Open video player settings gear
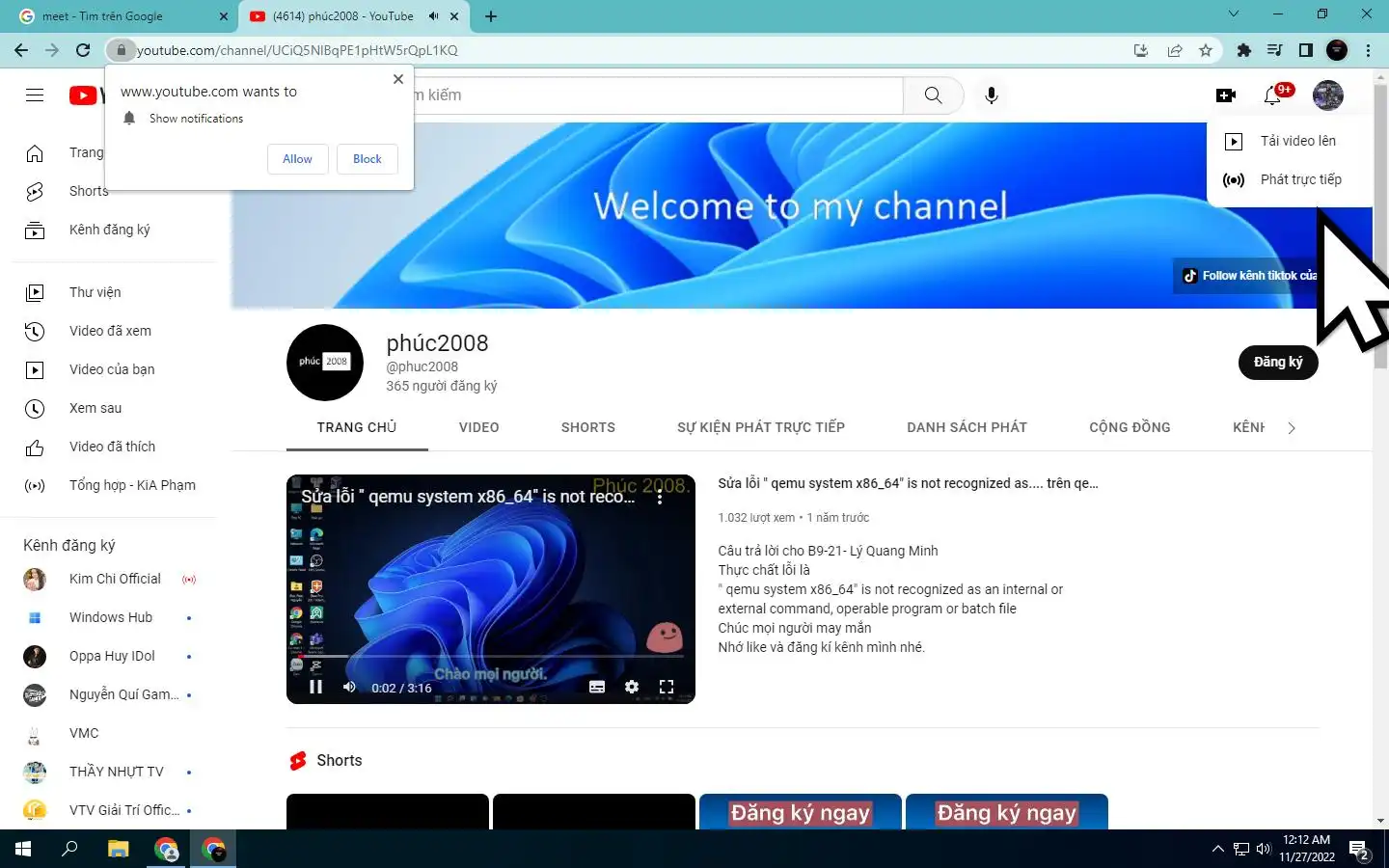1389x868 pixels. (632, 687)
